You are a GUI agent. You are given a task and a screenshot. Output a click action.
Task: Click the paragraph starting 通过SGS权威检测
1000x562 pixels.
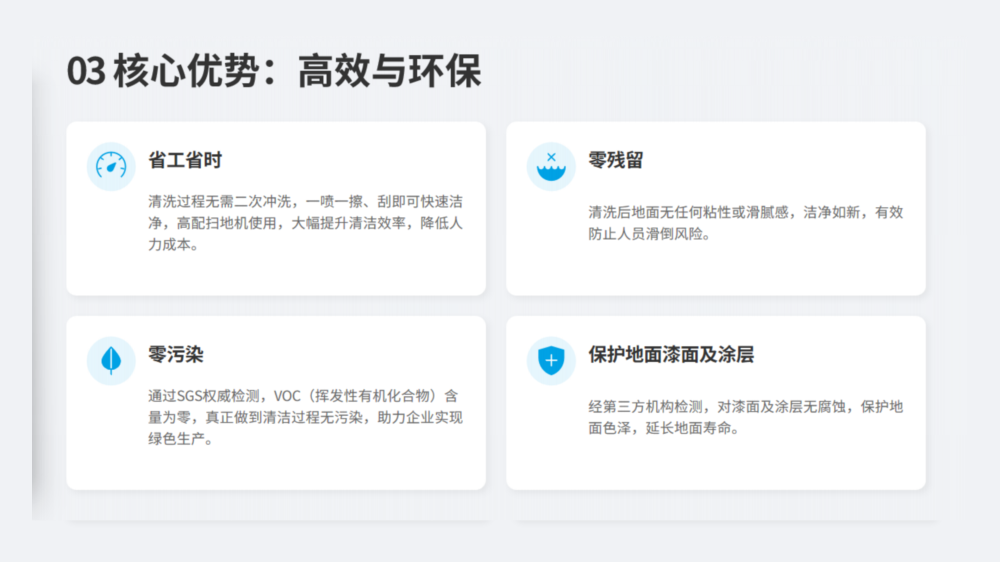pos(305,417)
